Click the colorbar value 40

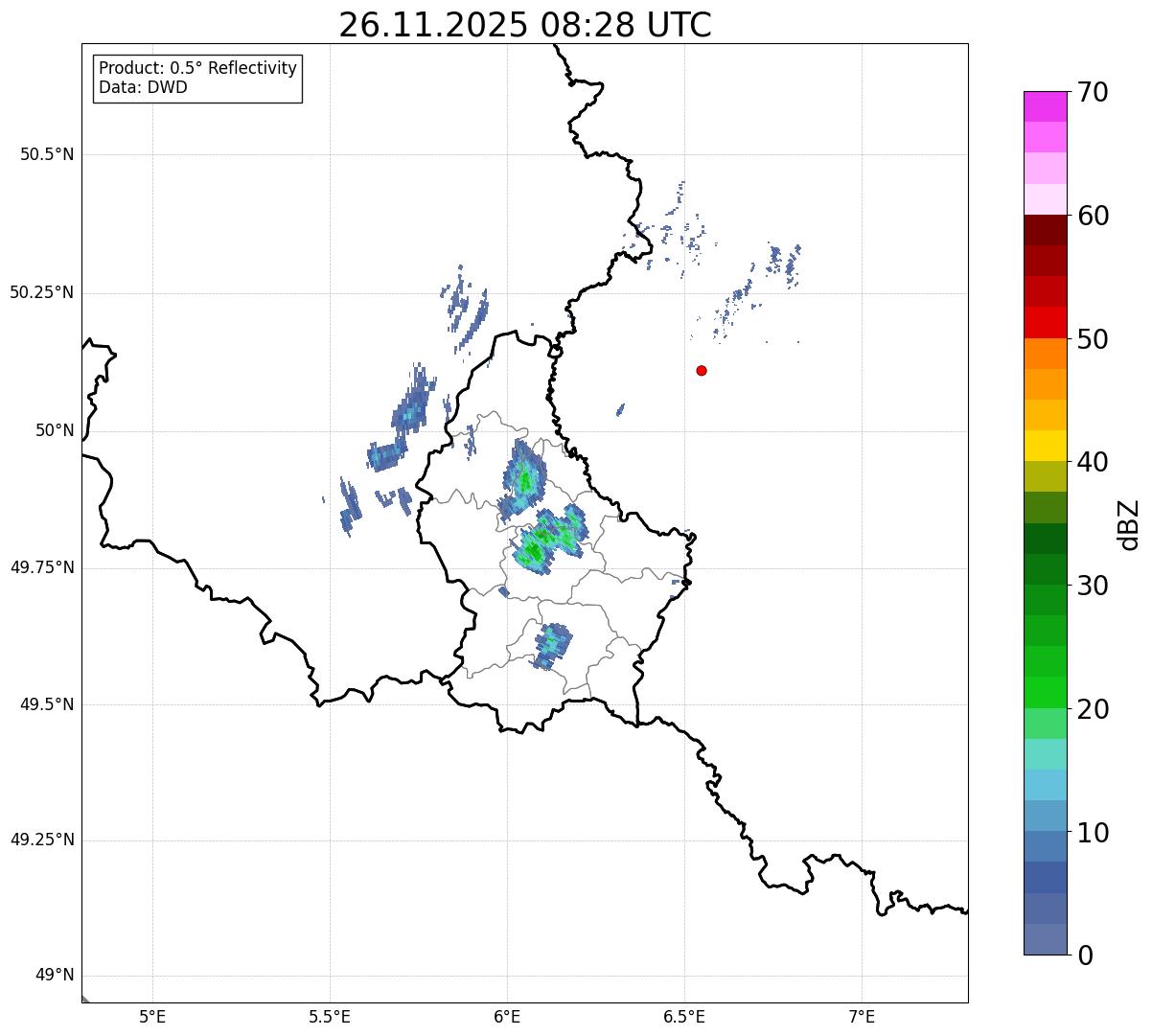click(1093, 462)
